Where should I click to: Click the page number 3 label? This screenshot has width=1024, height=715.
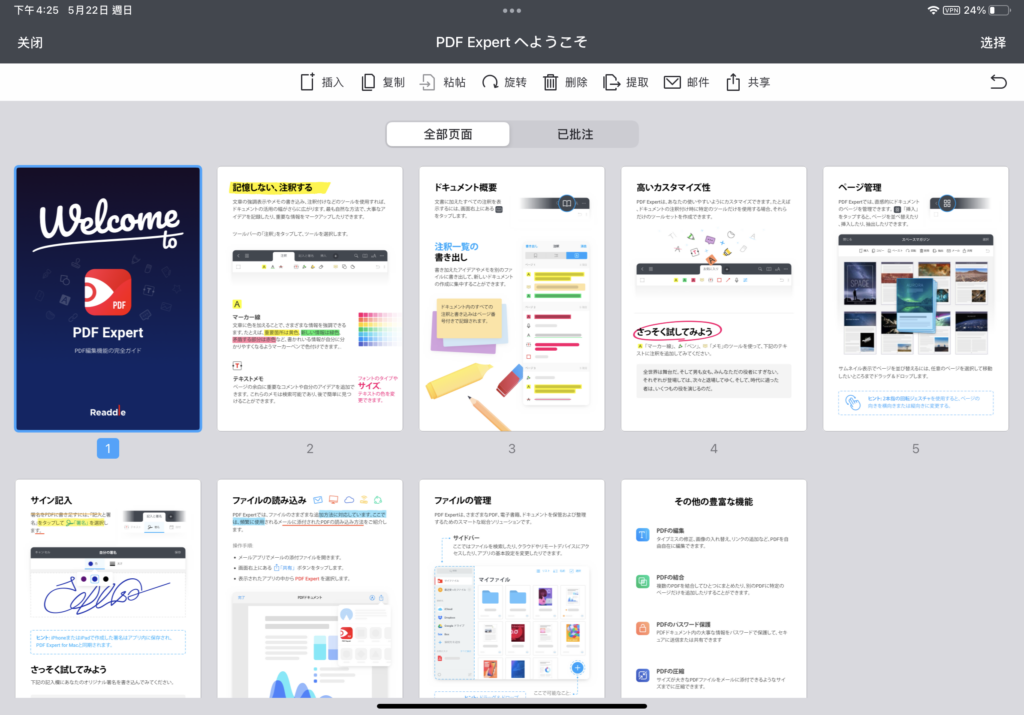pos(512,449)
